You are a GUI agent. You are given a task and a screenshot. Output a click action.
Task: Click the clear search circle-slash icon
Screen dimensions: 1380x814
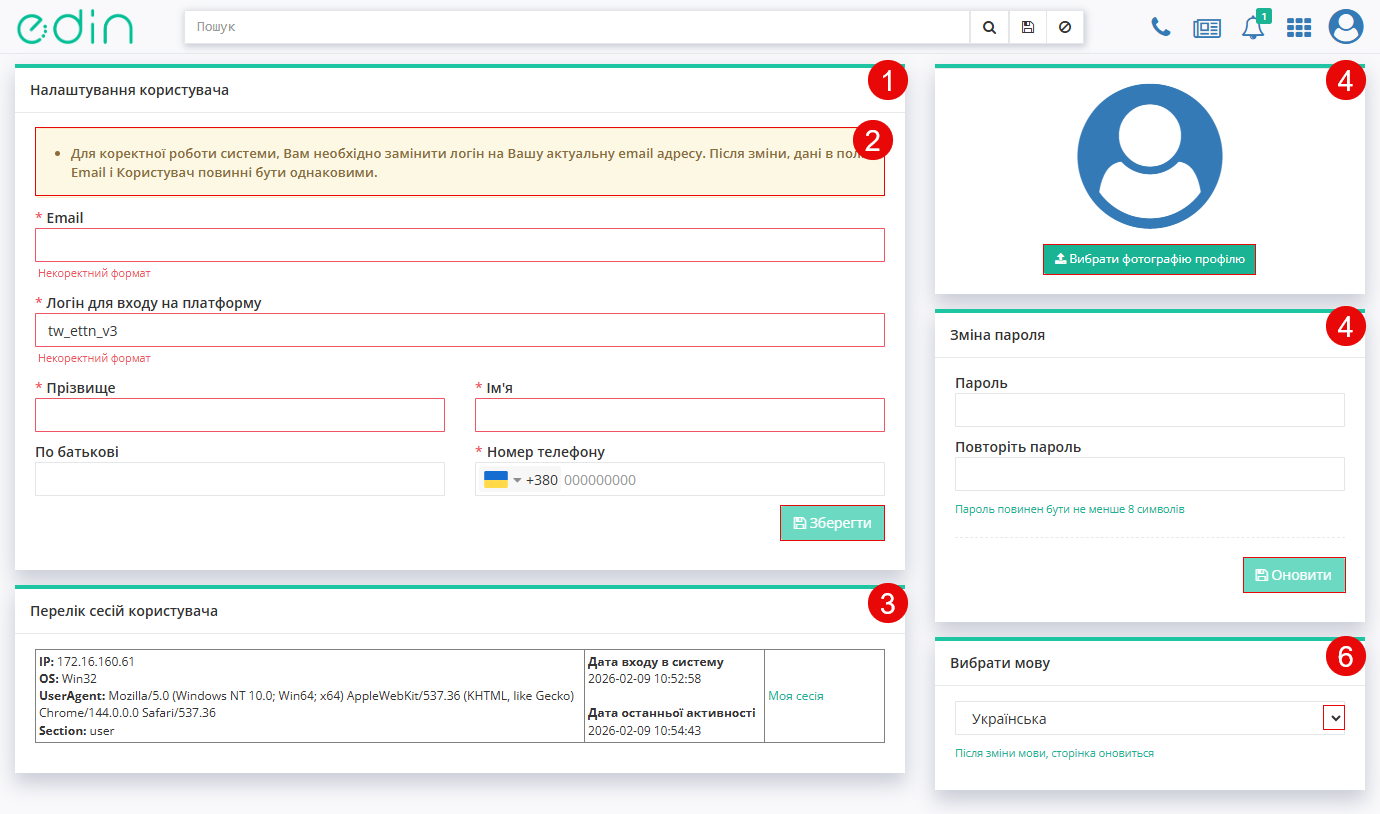pos(1065,28)
